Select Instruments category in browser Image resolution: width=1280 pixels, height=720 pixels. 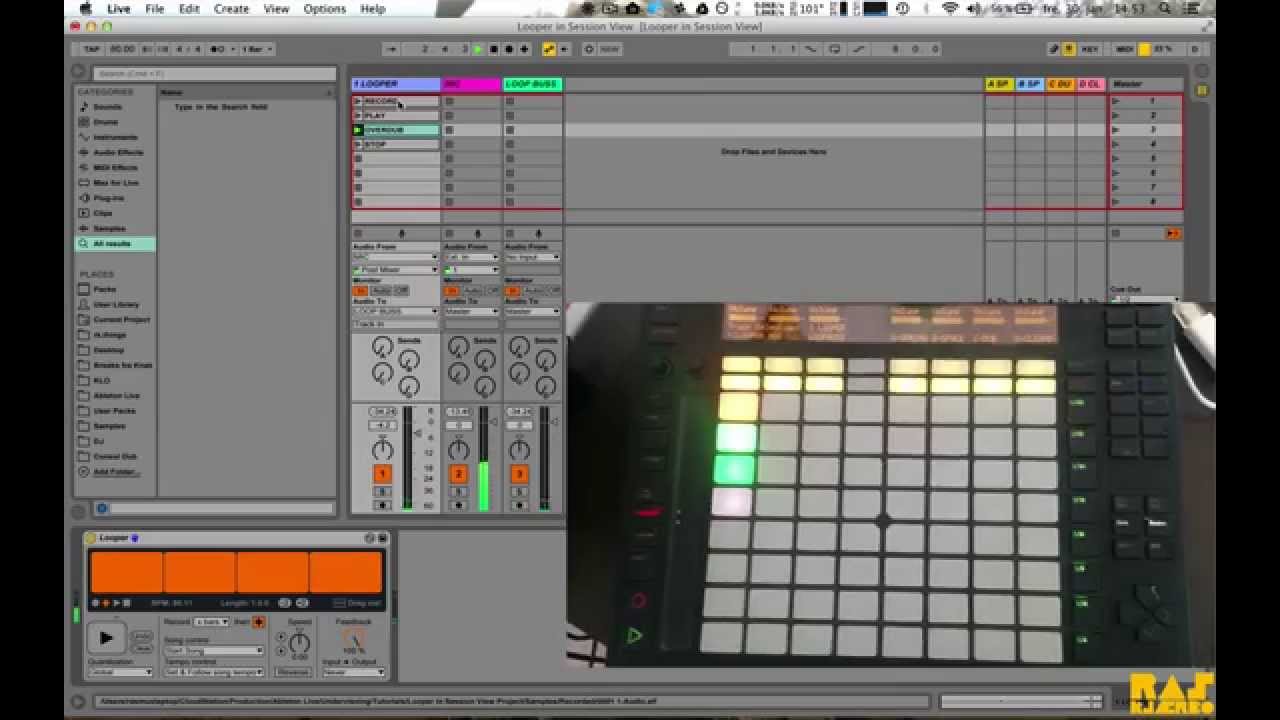[x=115, y=137]
